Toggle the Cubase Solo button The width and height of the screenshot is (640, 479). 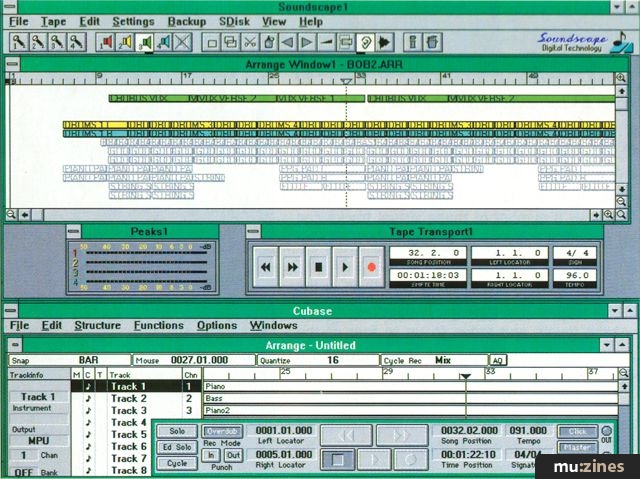pyautogui.click(x=176, y=431)
